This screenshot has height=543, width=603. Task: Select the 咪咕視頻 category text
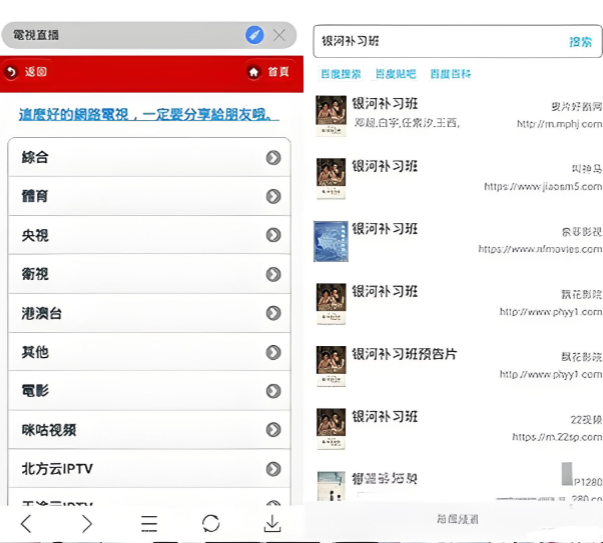pyautogui.click(x=49, y=430)
